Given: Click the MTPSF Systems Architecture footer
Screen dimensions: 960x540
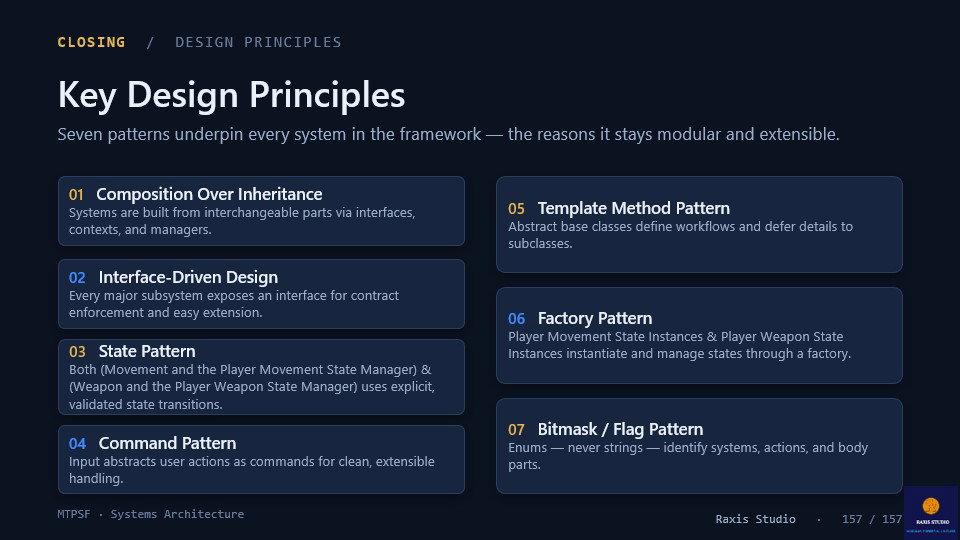Looking at the screenshot, I should [151, 514].
